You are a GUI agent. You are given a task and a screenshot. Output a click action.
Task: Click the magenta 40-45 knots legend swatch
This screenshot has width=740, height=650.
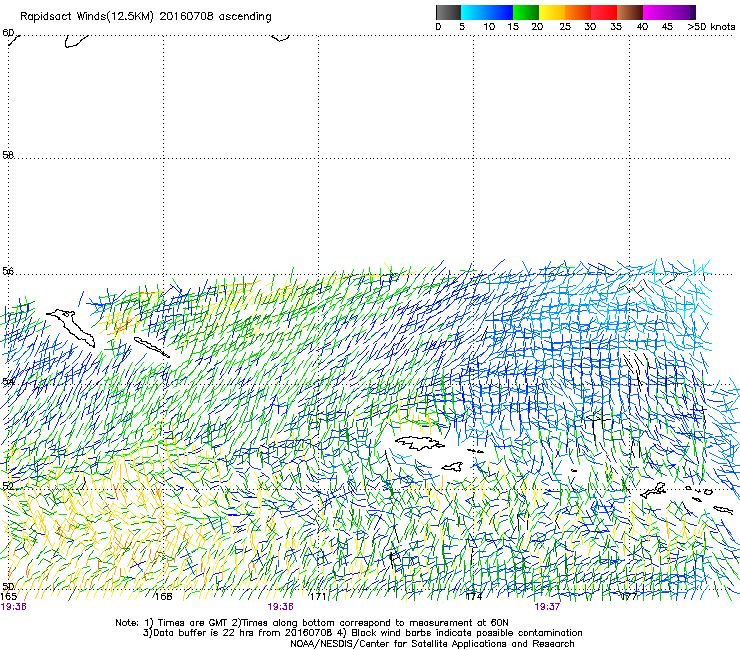(x=656, y=12)
